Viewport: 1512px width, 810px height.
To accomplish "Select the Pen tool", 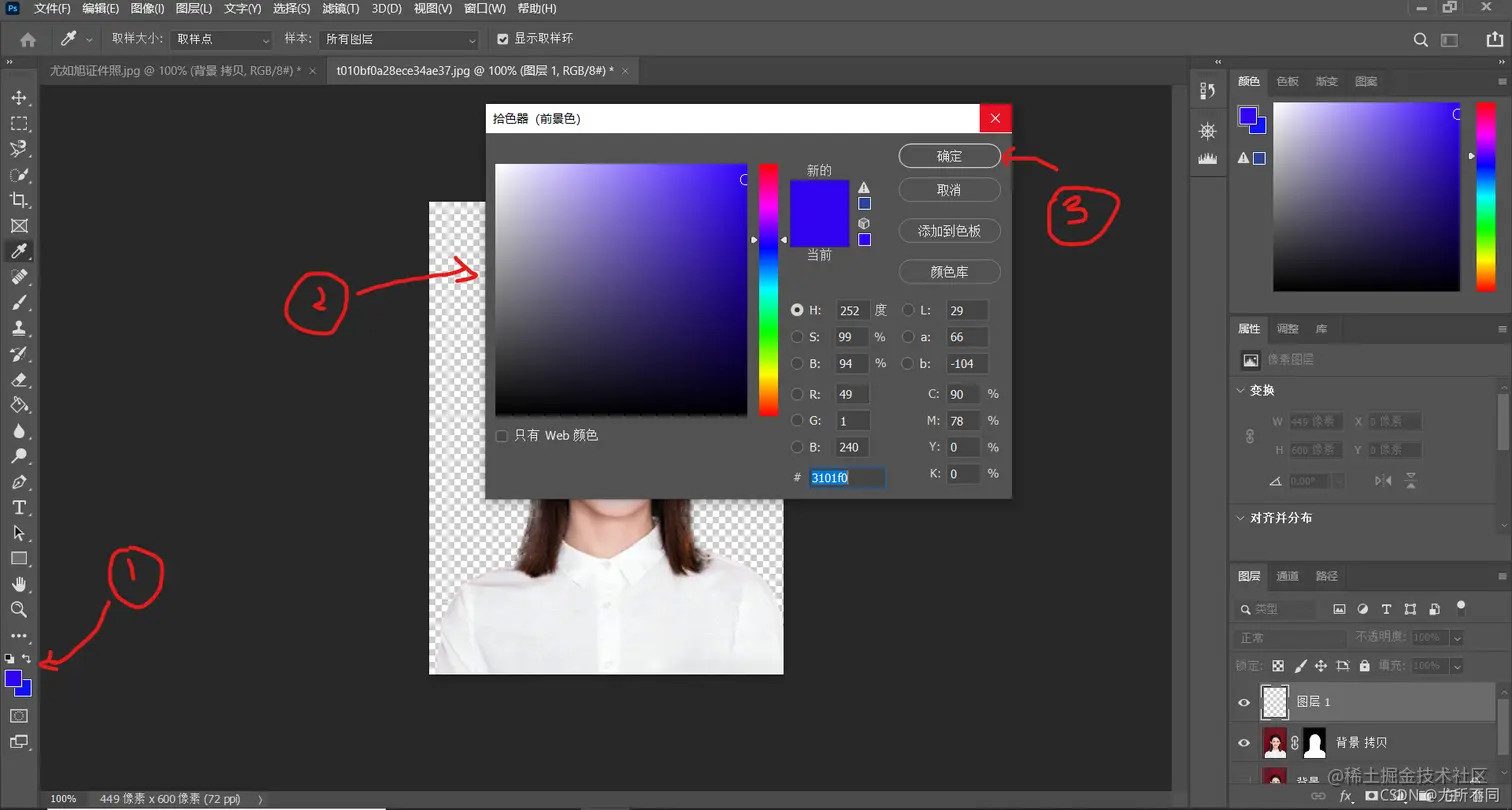I will [x=19, y=482].
